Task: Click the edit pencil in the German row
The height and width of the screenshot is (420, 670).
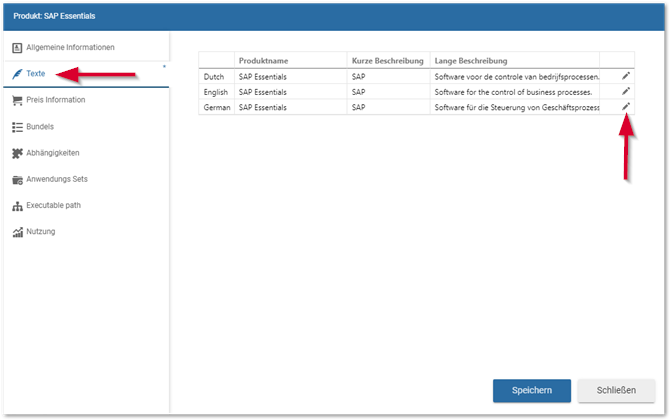Action: [x=626, y=107]
